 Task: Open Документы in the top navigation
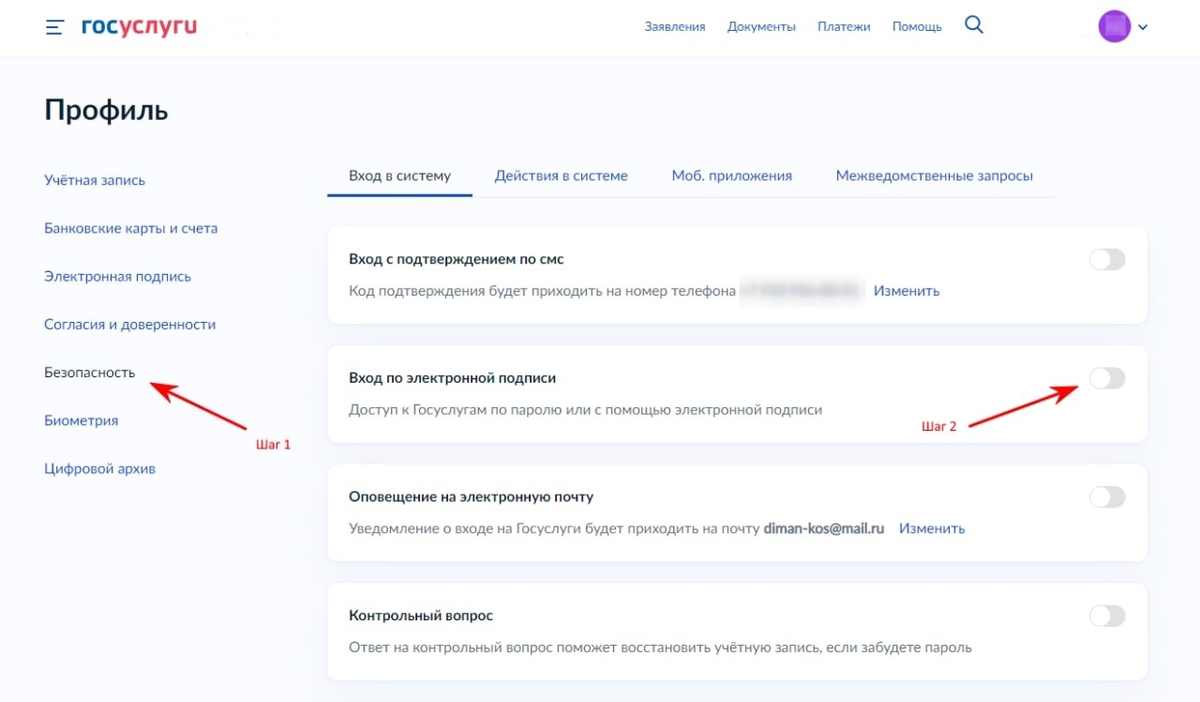point(761,27)
